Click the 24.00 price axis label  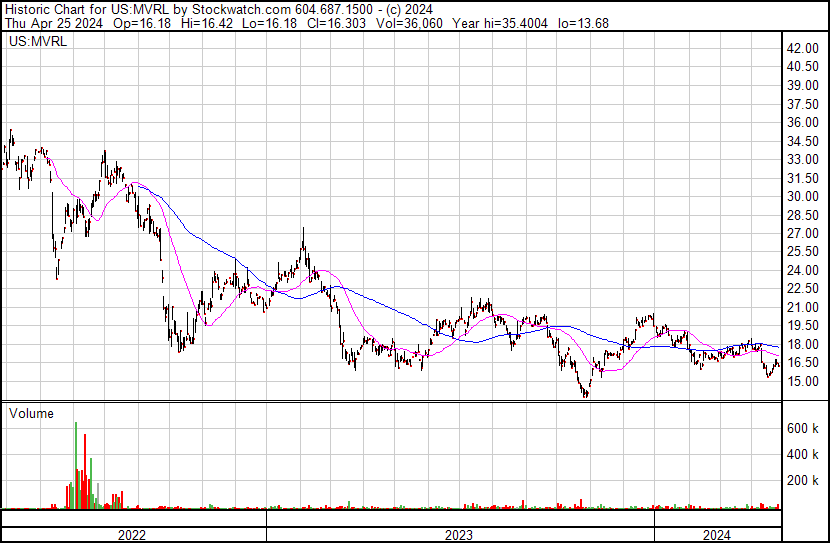(x=803, y=270)
